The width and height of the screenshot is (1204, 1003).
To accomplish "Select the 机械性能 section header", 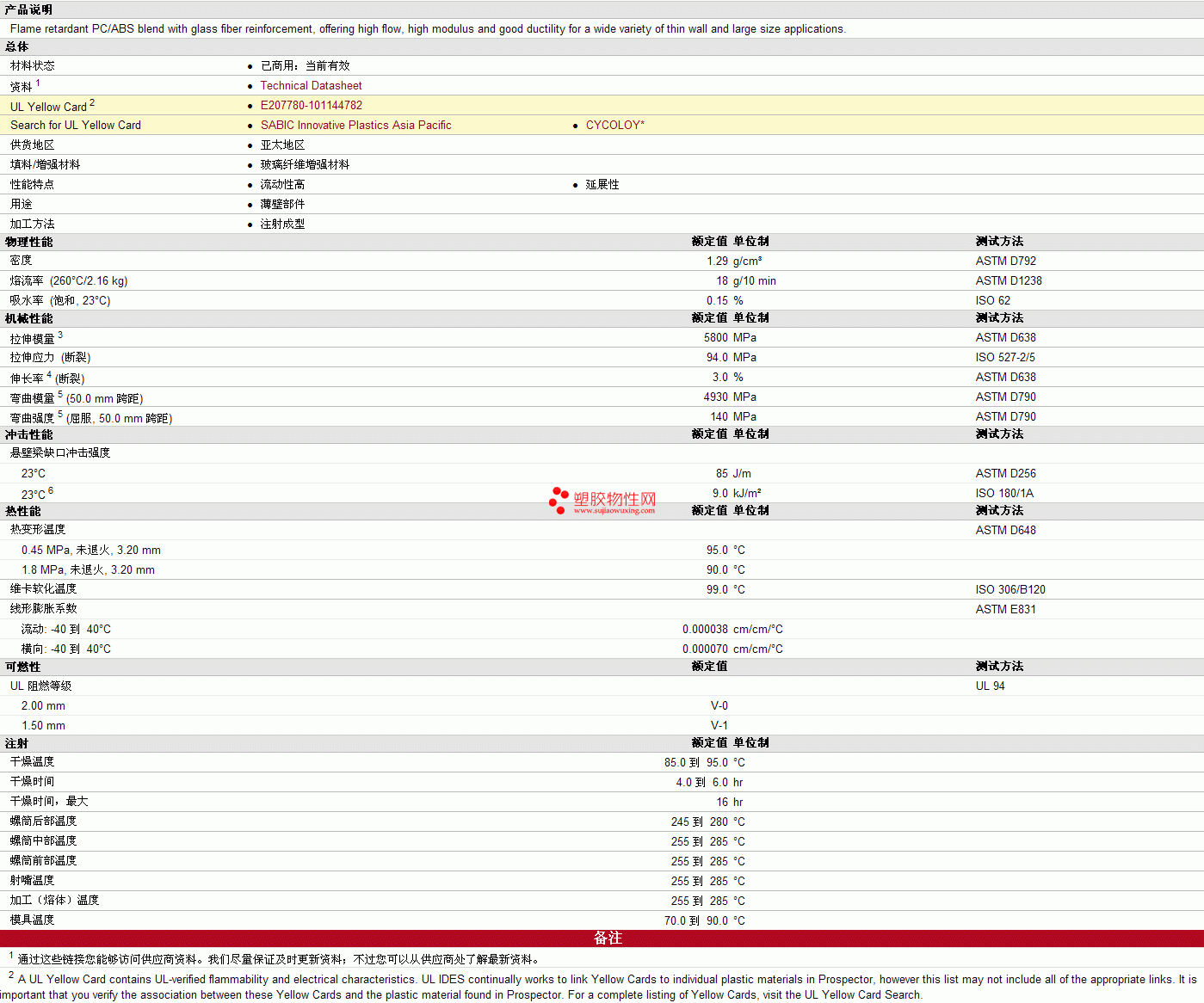I will (29, 318).
